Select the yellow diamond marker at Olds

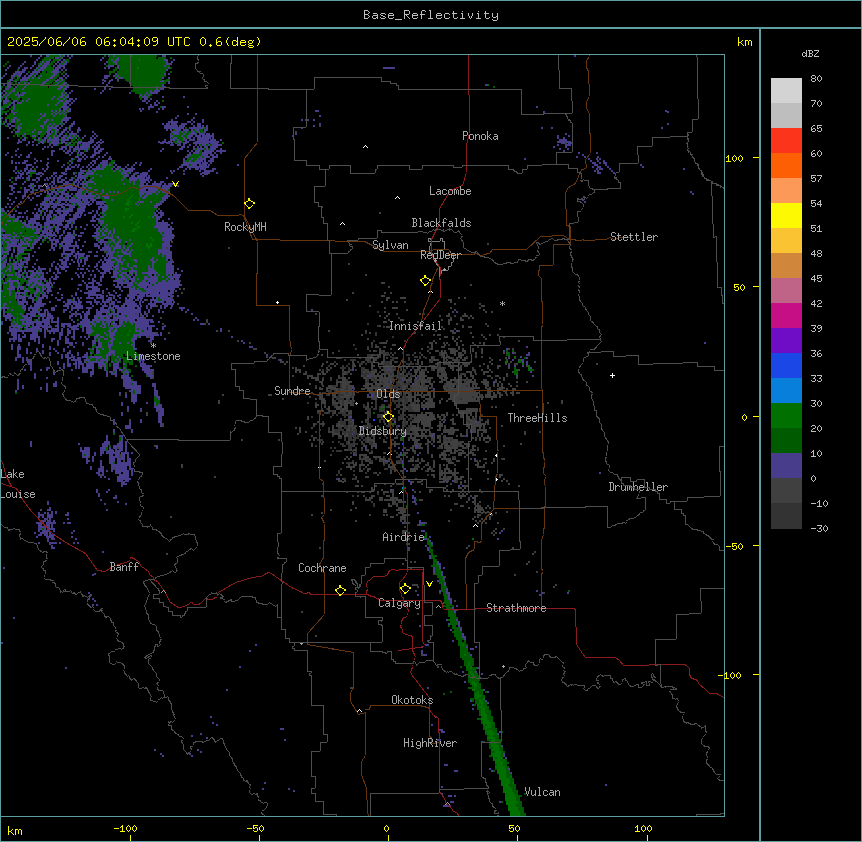click(388, 417)
